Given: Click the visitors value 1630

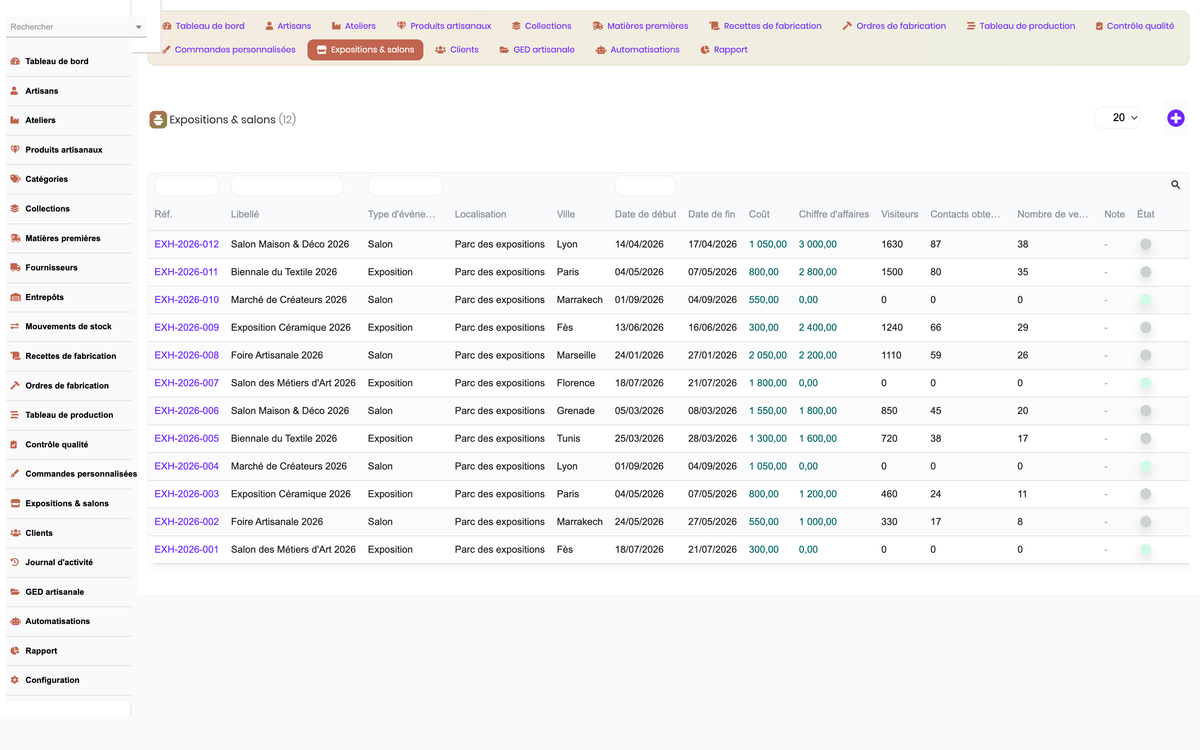Looking at the screenshot, I should pos(892,244).
